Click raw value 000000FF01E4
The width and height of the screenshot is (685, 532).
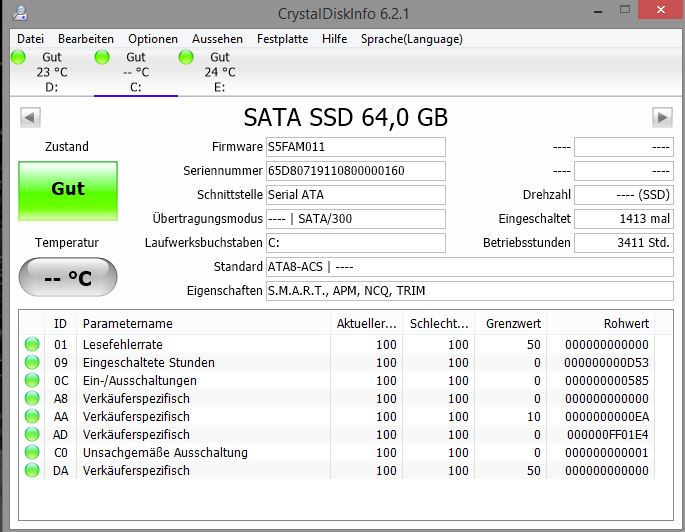tap(608, 435)
